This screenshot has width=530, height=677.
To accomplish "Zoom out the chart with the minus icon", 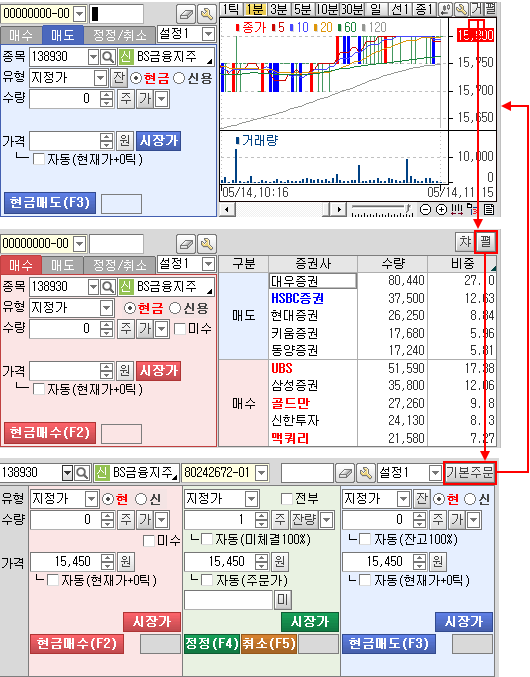I will [426, 210].
